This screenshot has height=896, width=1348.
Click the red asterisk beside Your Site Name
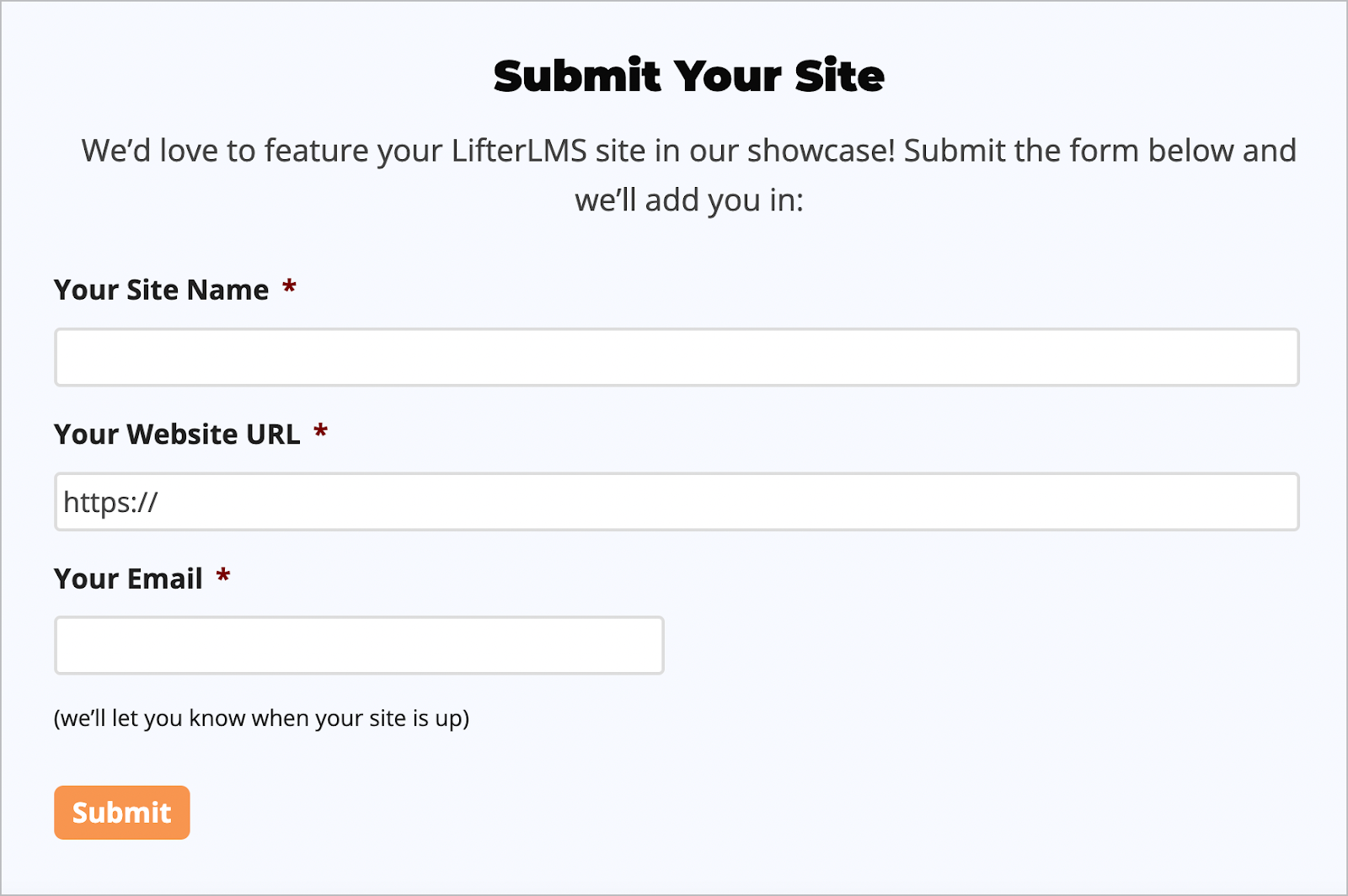pos(289,289)
